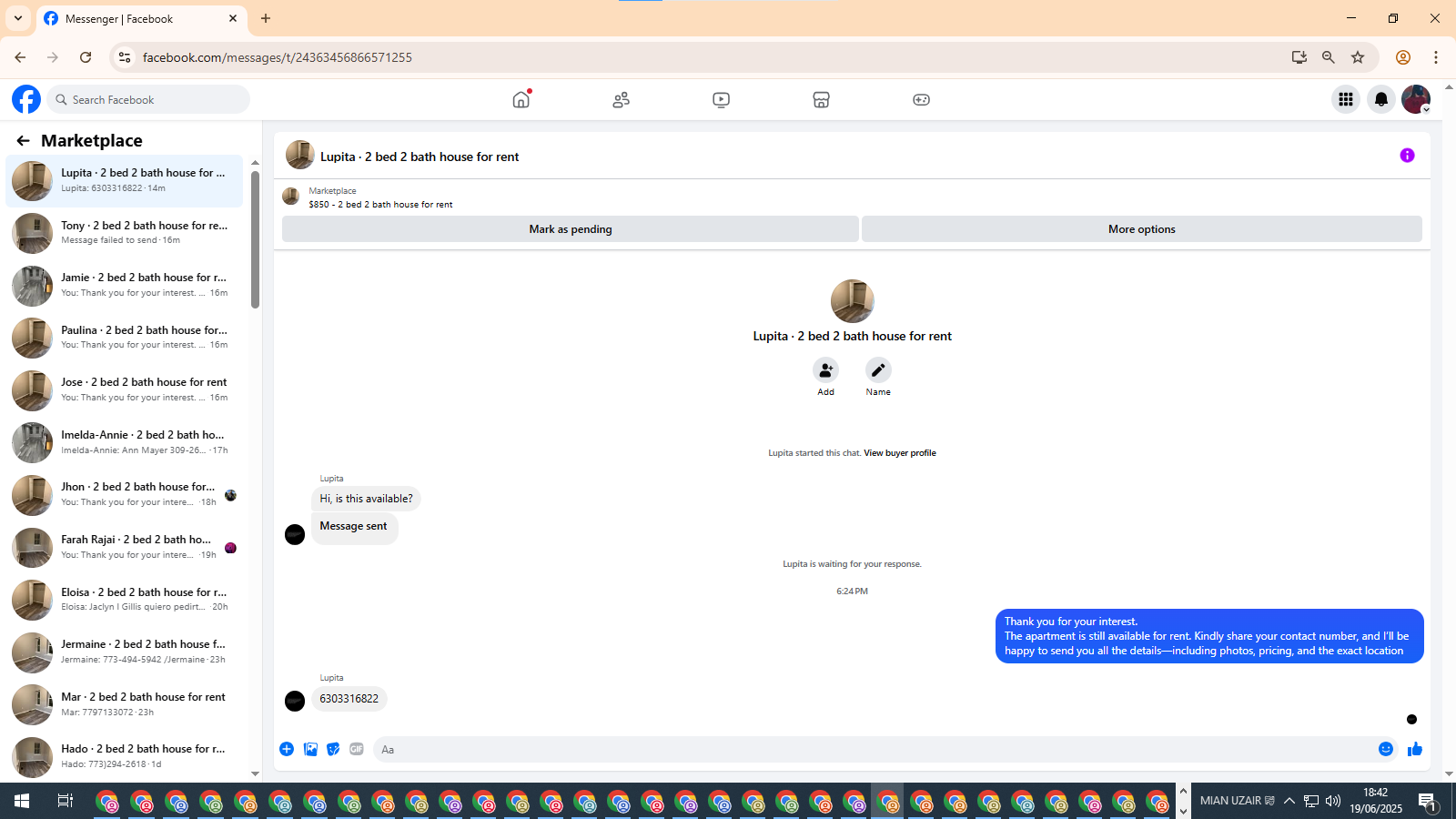Choose a GIF icon in composer
The height and width of the screenshot is (819, 1456).
(x=357, y=749)
